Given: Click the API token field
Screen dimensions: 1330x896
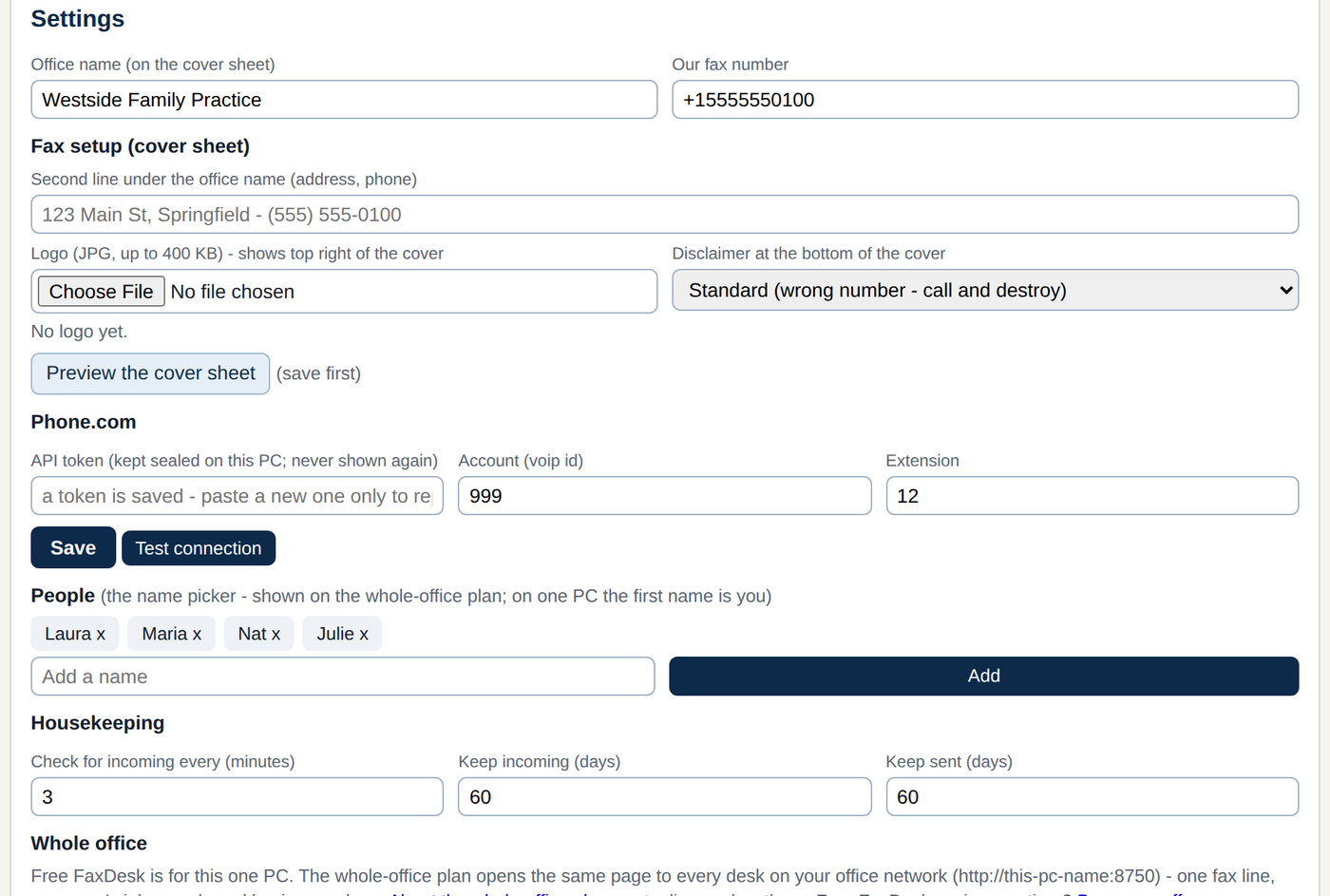Looking at the screenshot, I should (237, 496).
